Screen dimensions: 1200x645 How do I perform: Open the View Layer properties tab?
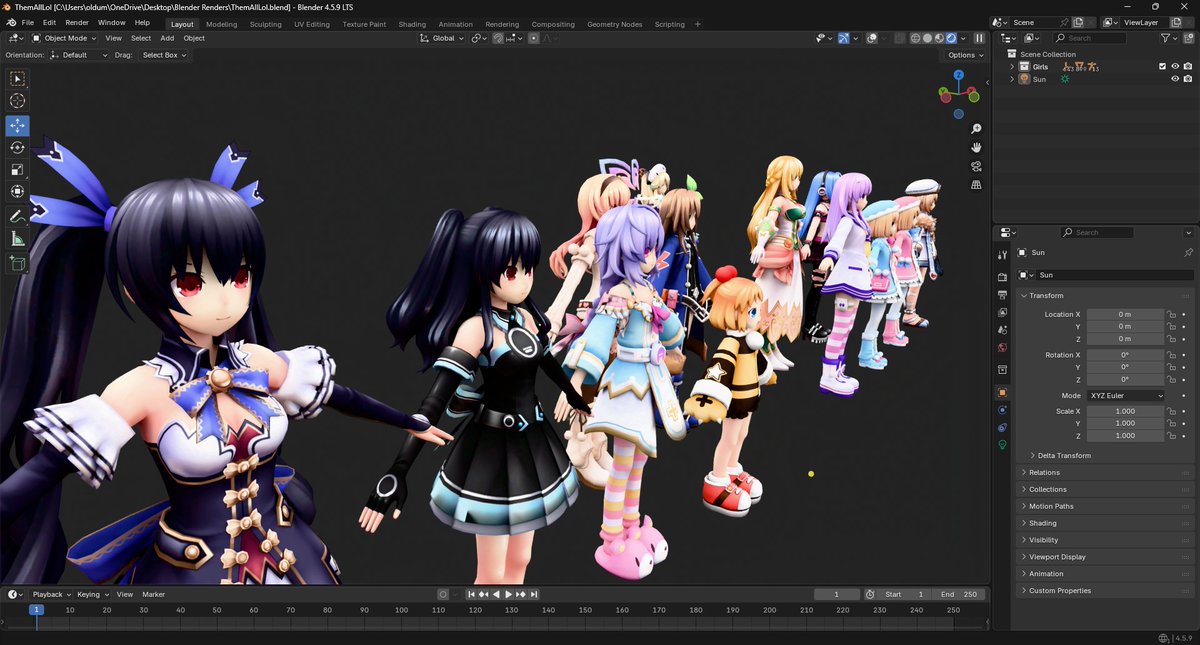tap(1002, 312)
